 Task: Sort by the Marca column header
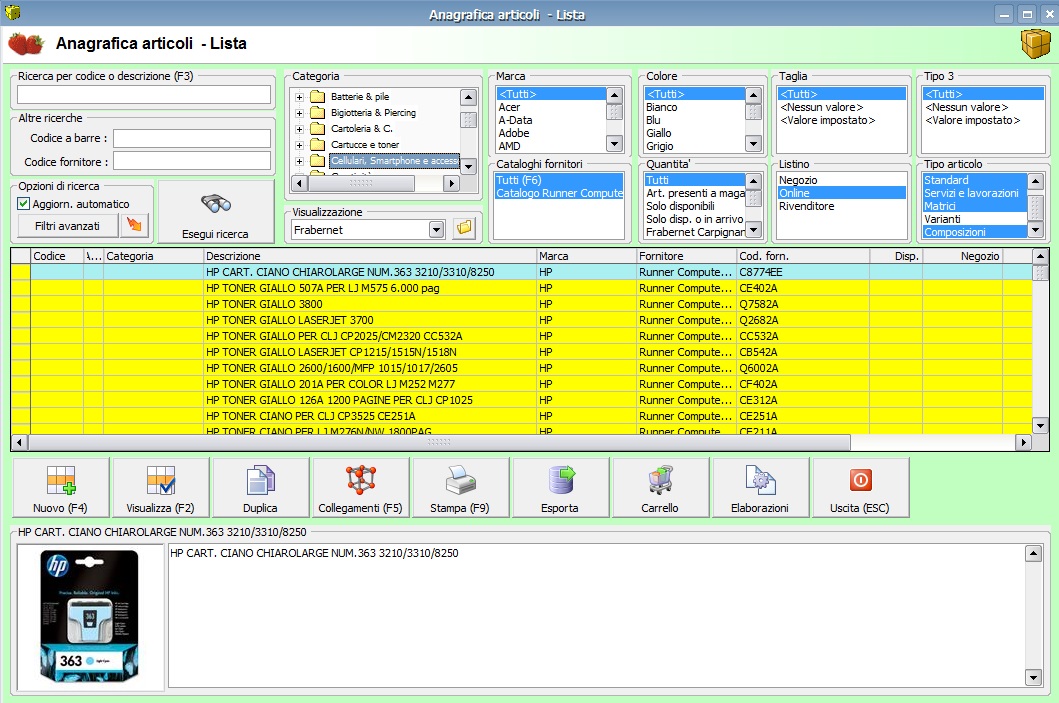(586, 256)
